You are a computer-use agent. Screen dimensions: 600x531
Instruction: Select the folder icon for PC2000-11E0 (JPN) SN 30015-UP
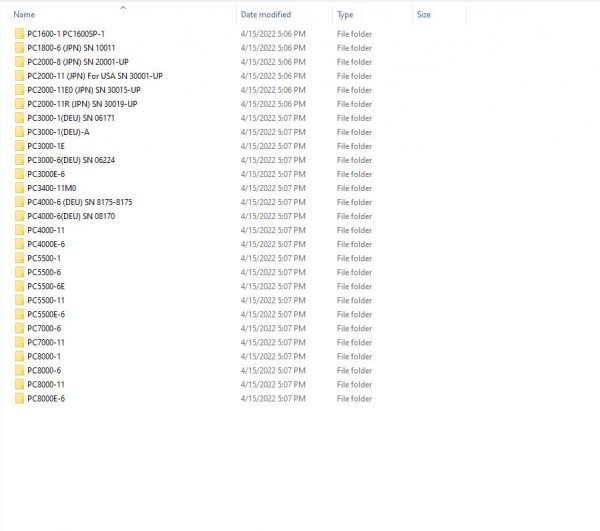pos(20,90)
